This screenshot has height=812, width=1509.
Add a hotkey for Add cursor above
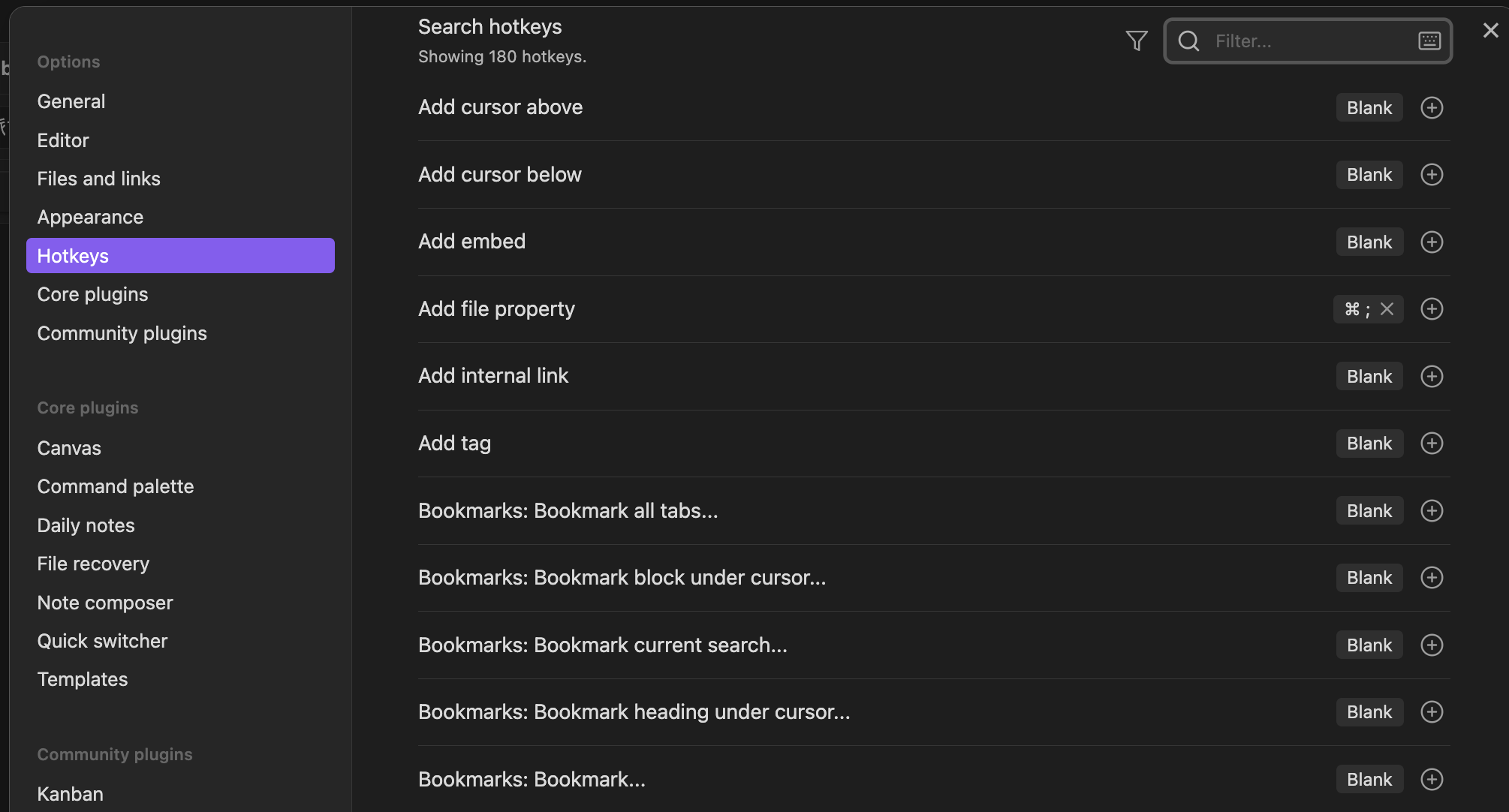tap(1432, 108)
